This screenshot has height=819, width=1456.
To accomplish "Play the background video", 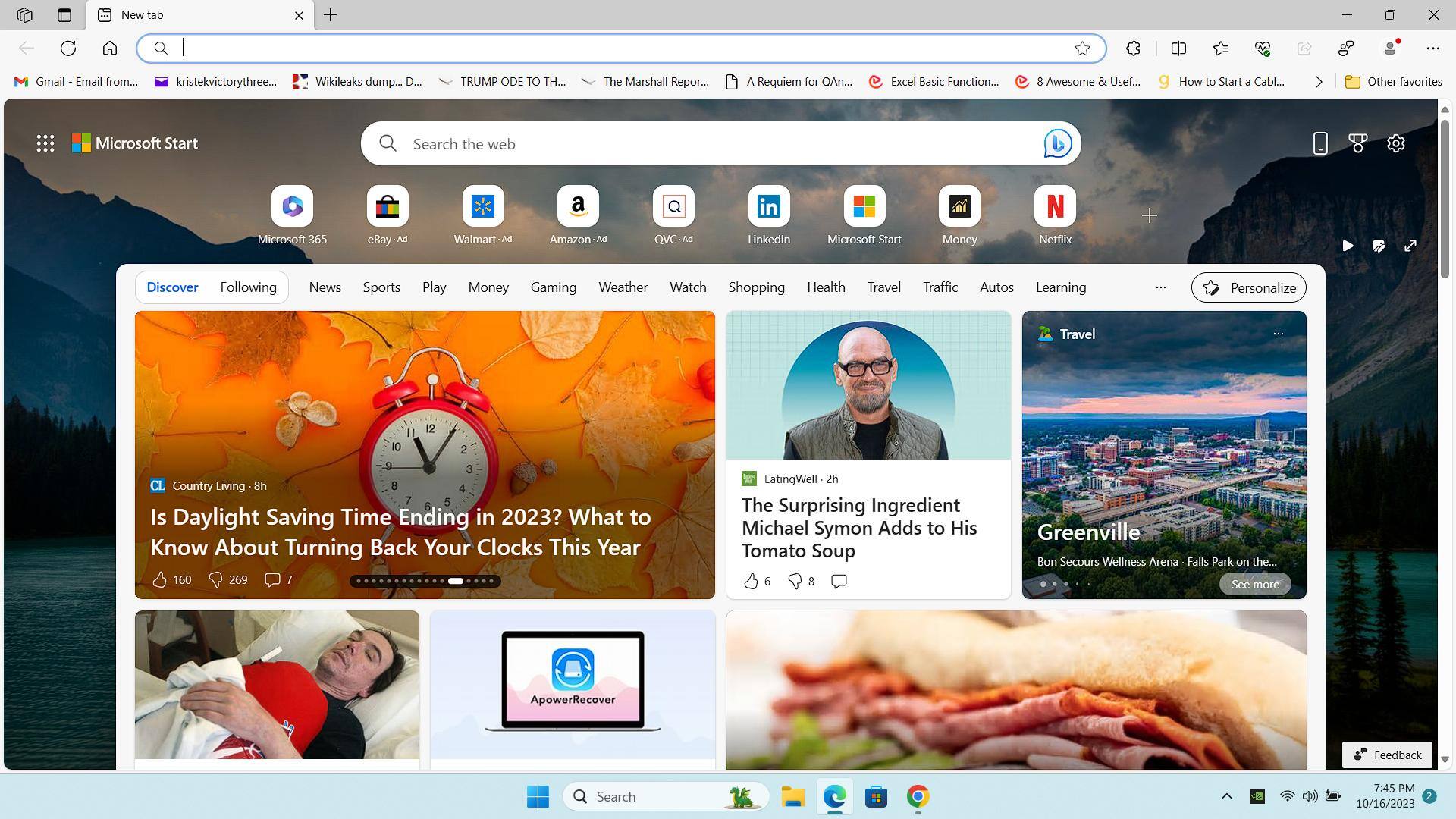I will (1348, 246).
